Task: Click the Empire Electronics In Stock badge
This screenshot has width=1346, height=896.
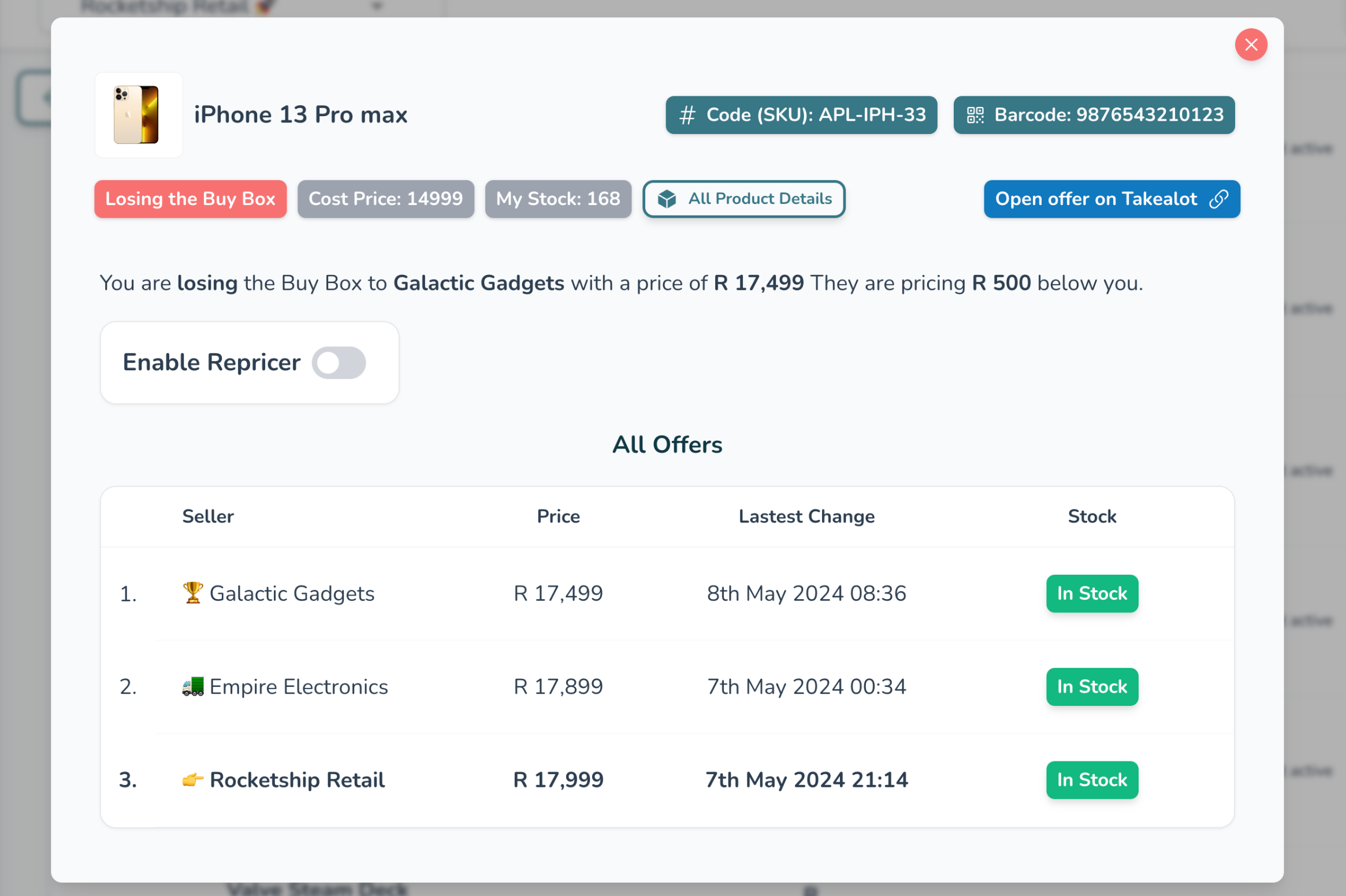Action: [1091, 686]
